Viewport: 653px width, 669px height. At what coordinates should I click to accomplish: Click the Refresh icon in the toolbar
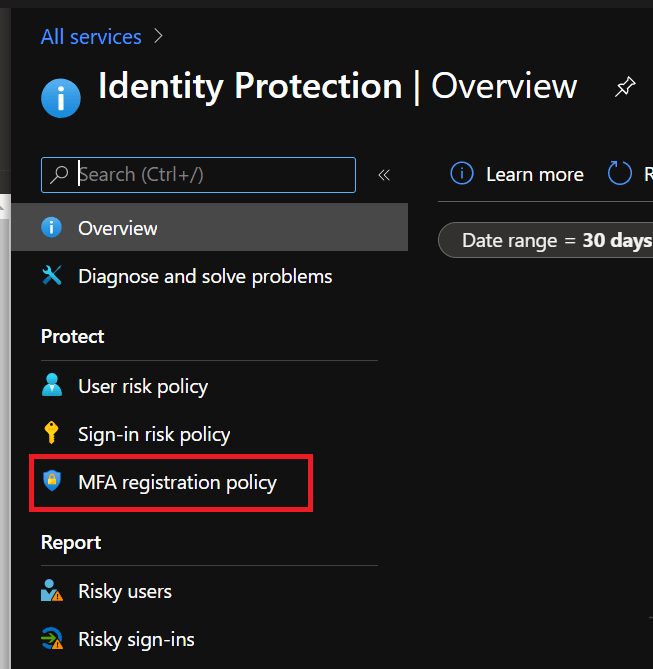tap(621, 174)
